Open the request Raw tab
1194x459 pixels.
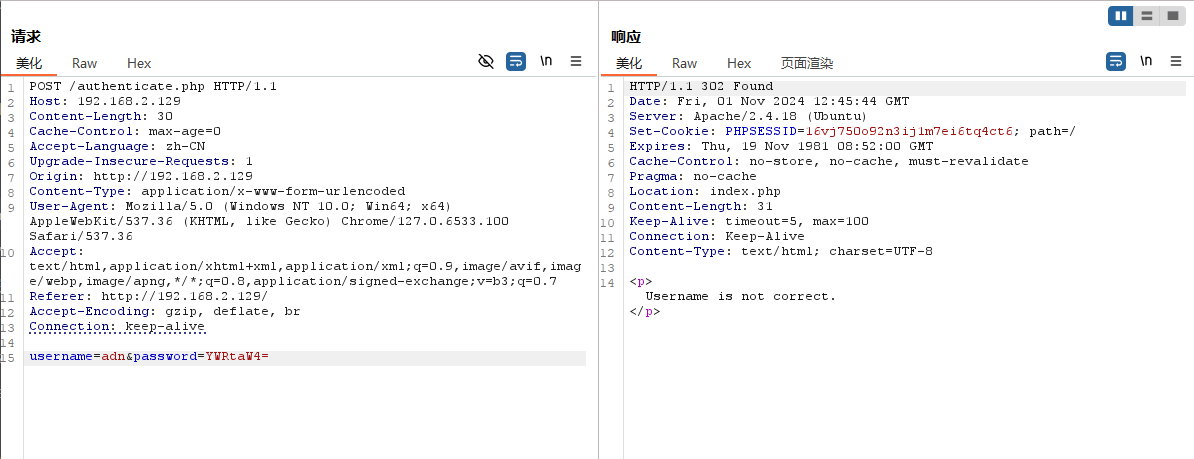tap(85, 63)
